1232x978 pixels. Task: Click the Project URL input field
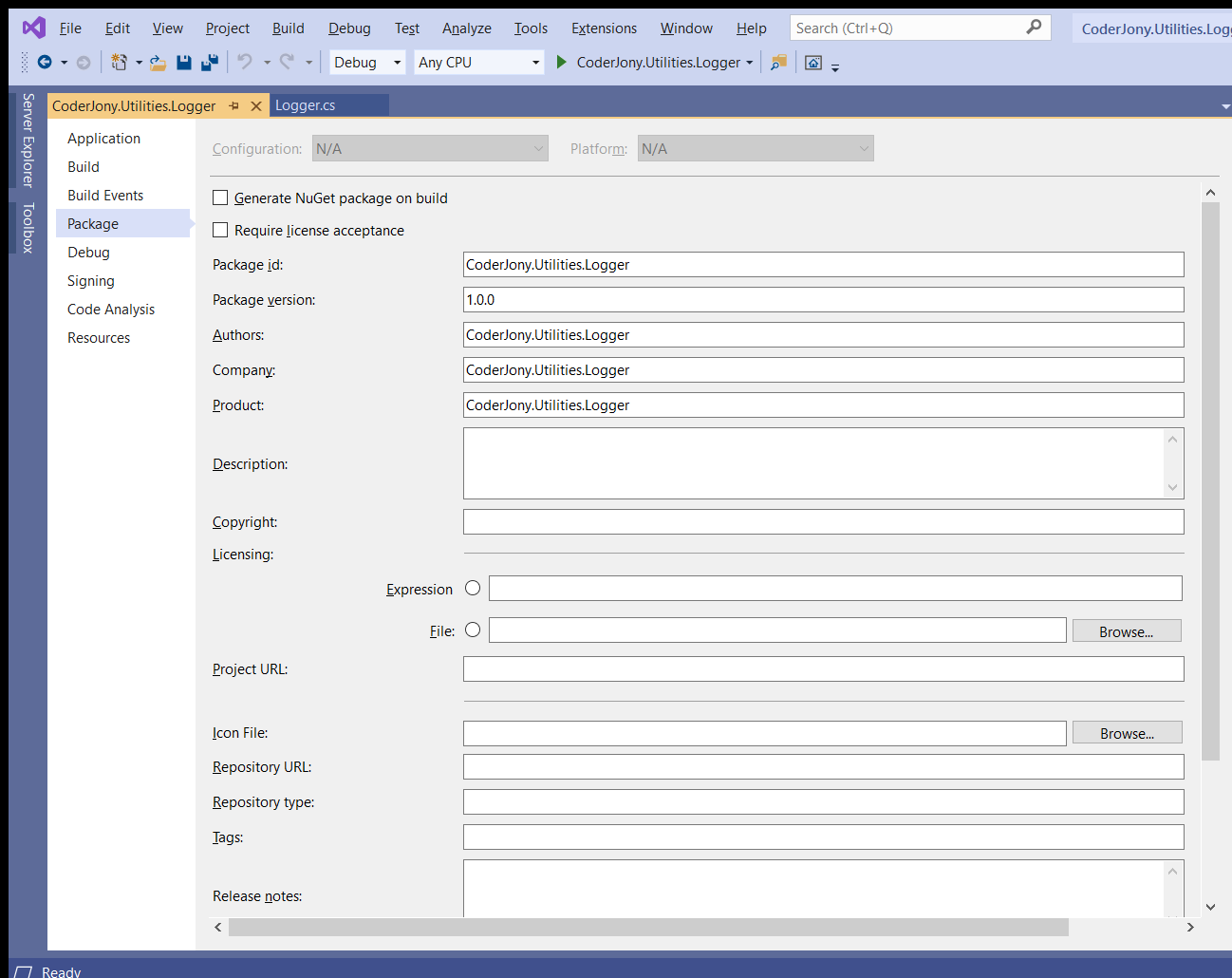pos(824,669)
